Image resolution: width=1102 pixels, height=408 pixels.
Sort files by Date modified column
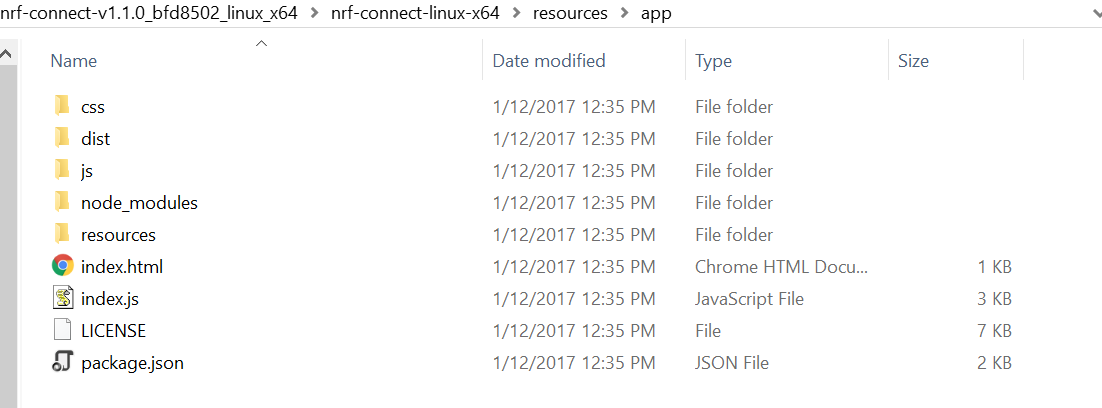point(549,61)
